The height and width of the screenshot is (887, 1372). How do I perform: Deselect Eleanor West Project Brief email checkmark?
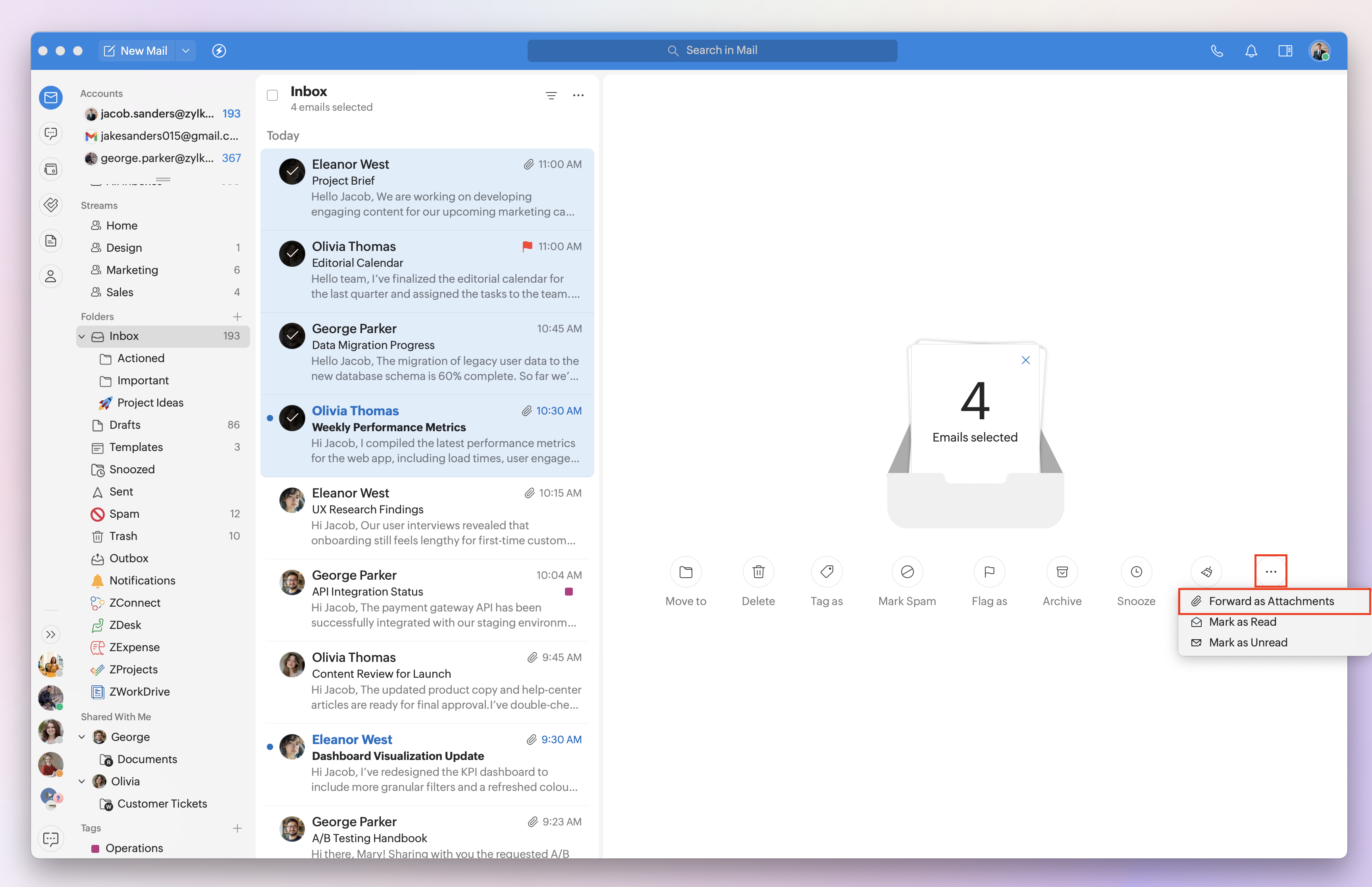pyautogui.click(x=292, y=172)
